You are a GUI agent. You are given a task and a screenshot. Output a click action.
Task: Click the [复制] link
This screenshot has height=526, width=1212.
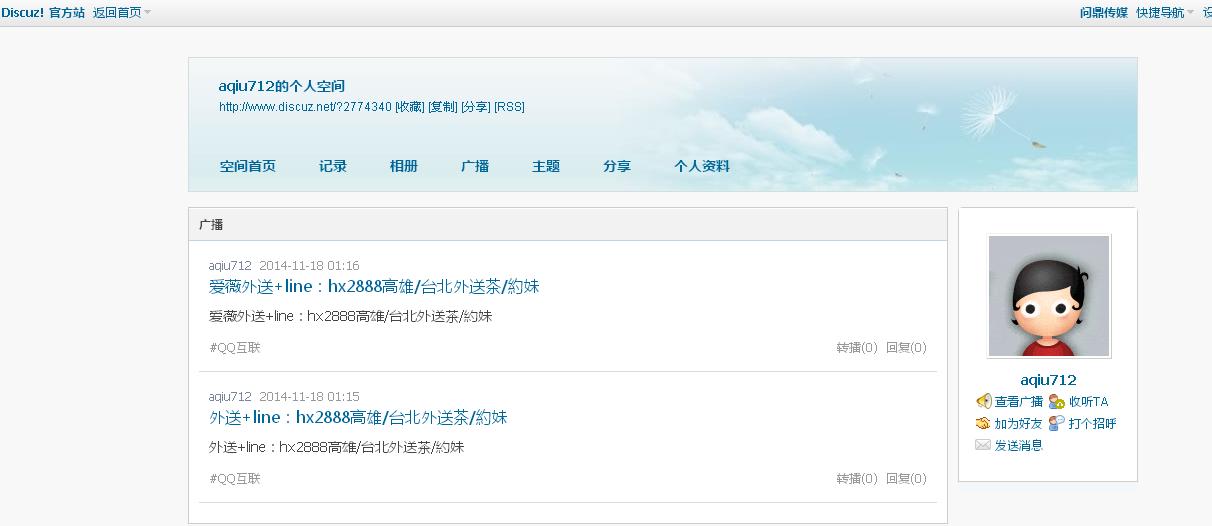tap(443, 107)
